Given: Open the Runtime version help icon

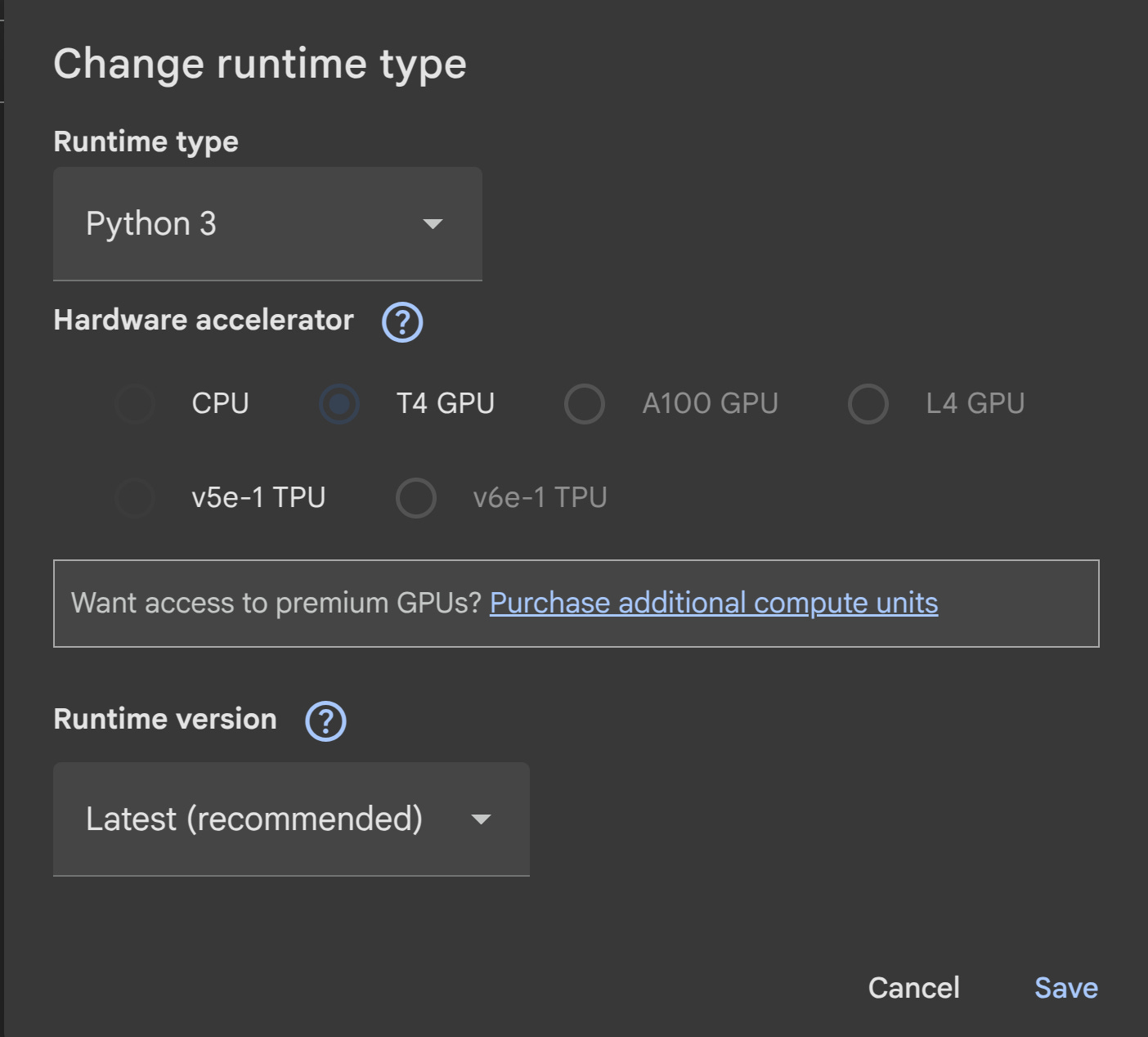Looking at the screenshot, I should pyautogui.click(x=325, y=721).
